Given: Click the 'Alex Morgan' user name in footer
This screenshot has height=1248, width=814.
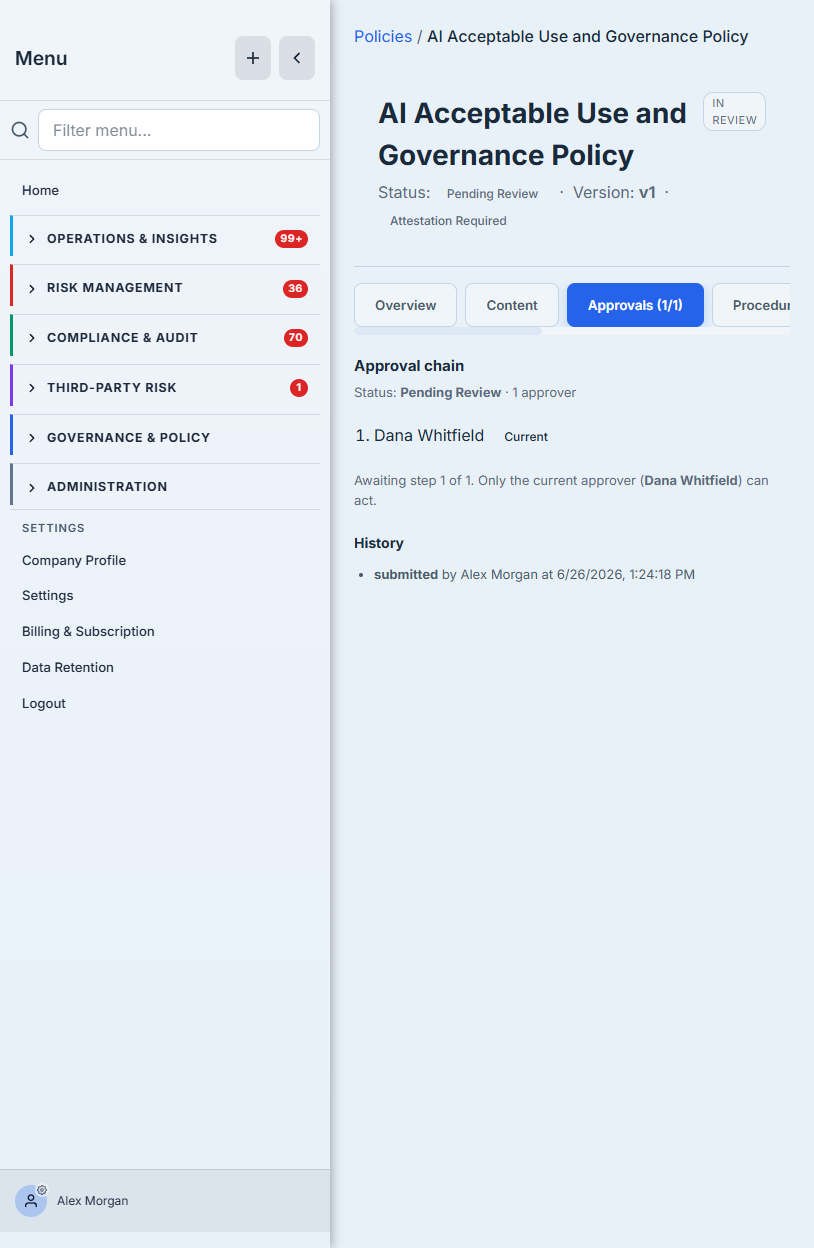Looking at the screenshot, I should tap(92, 1201).
